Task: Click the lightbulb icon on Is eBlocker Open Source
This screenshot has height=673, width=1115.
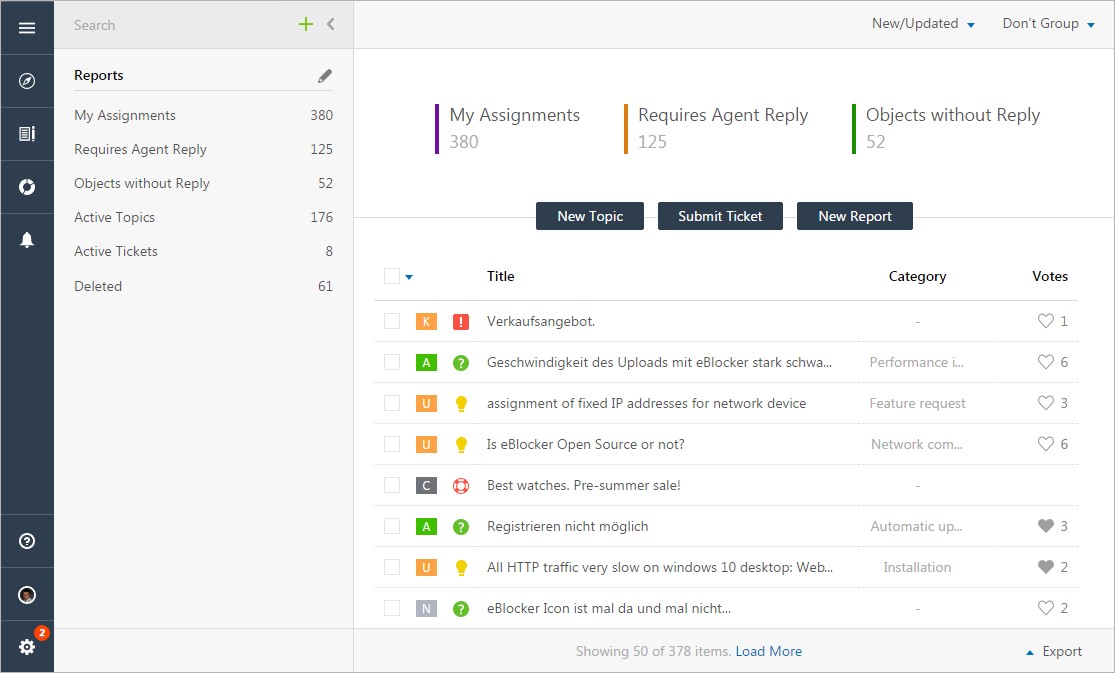Action: tap(460, 444)
